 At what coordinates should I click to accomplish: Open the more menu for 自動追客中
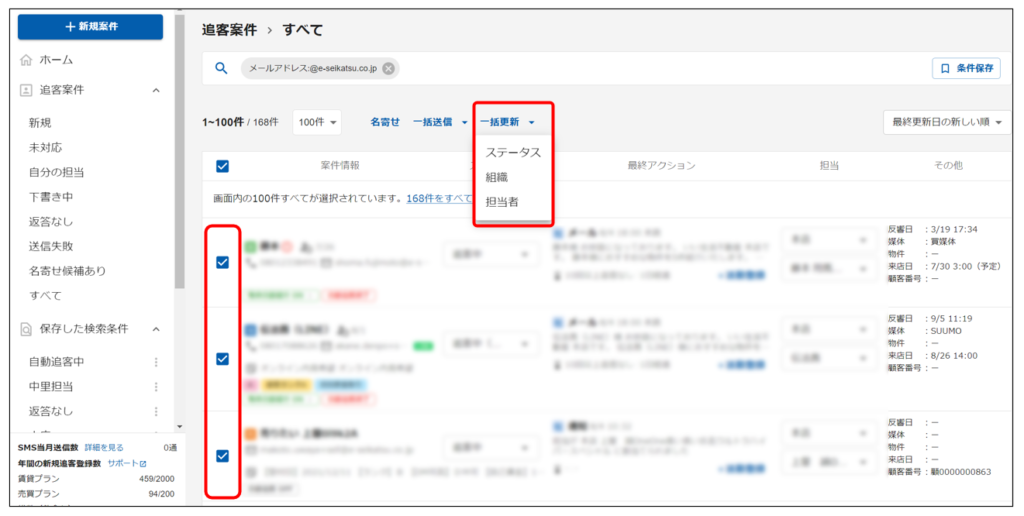click(x=156, y=362)
